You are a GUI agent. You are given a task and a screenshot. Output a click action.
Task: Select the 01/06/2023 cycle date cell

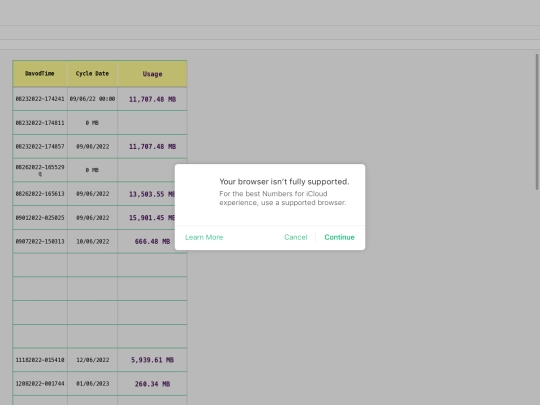pyautogui.click(x=92, y=384)
